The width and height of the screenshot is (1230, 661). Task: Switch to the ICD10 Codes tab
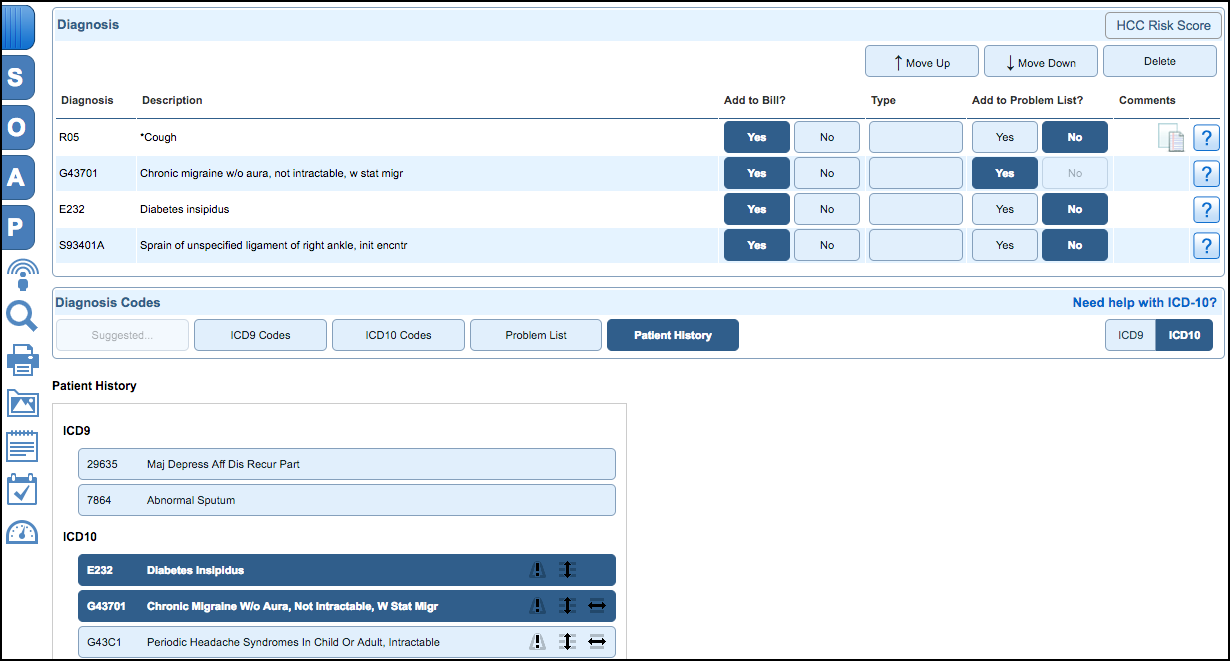[398, 335]
